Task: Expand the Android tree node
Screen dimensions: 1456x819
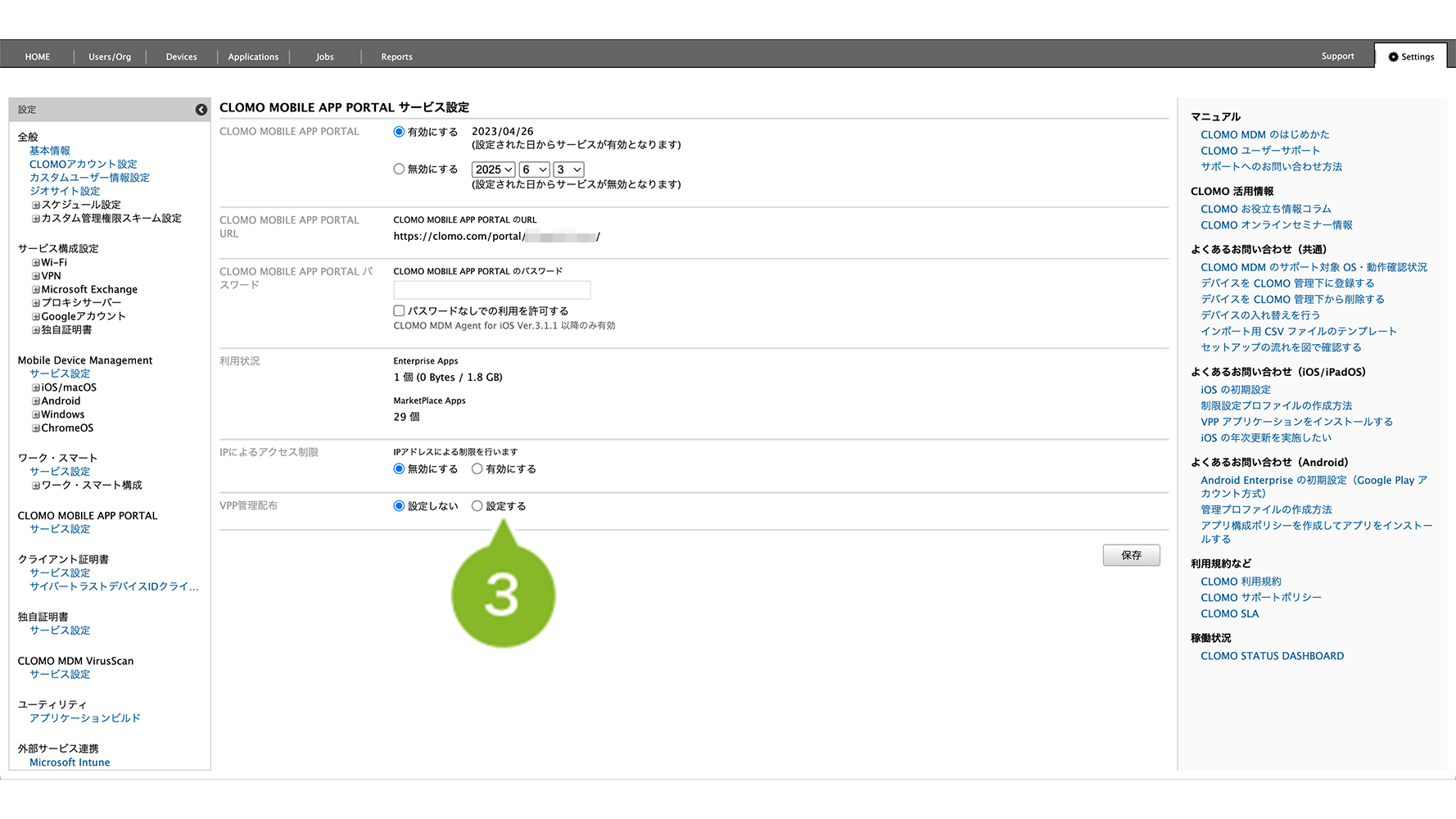Action: coord(36,401)
